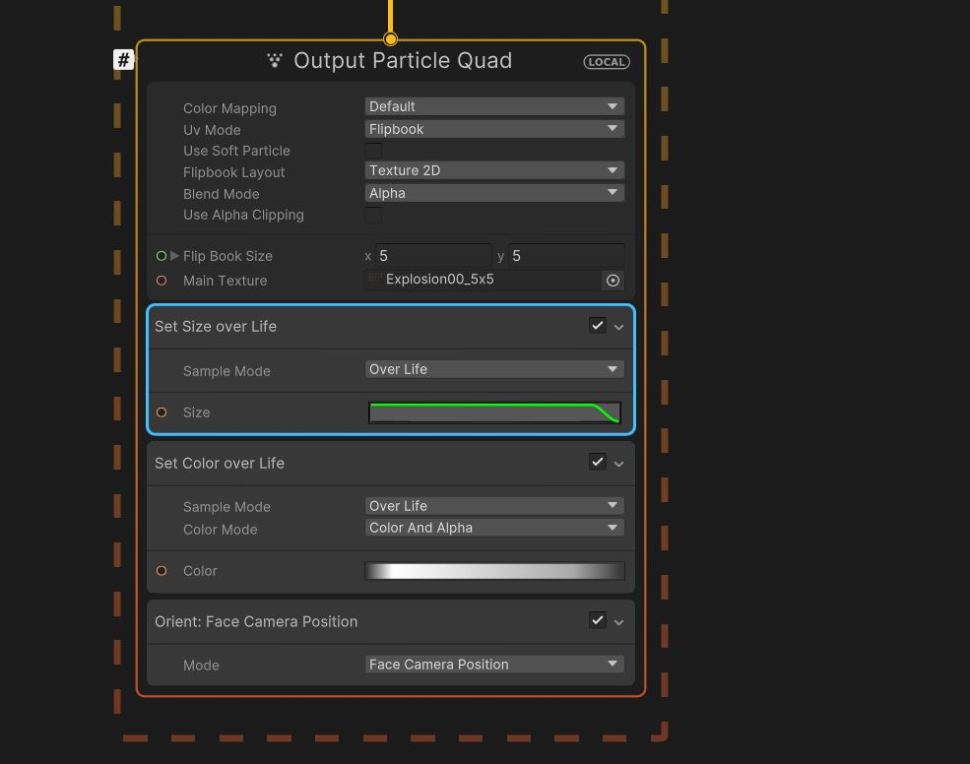
Task: Disable the Set Size over Life block
Action: point(597,325)
